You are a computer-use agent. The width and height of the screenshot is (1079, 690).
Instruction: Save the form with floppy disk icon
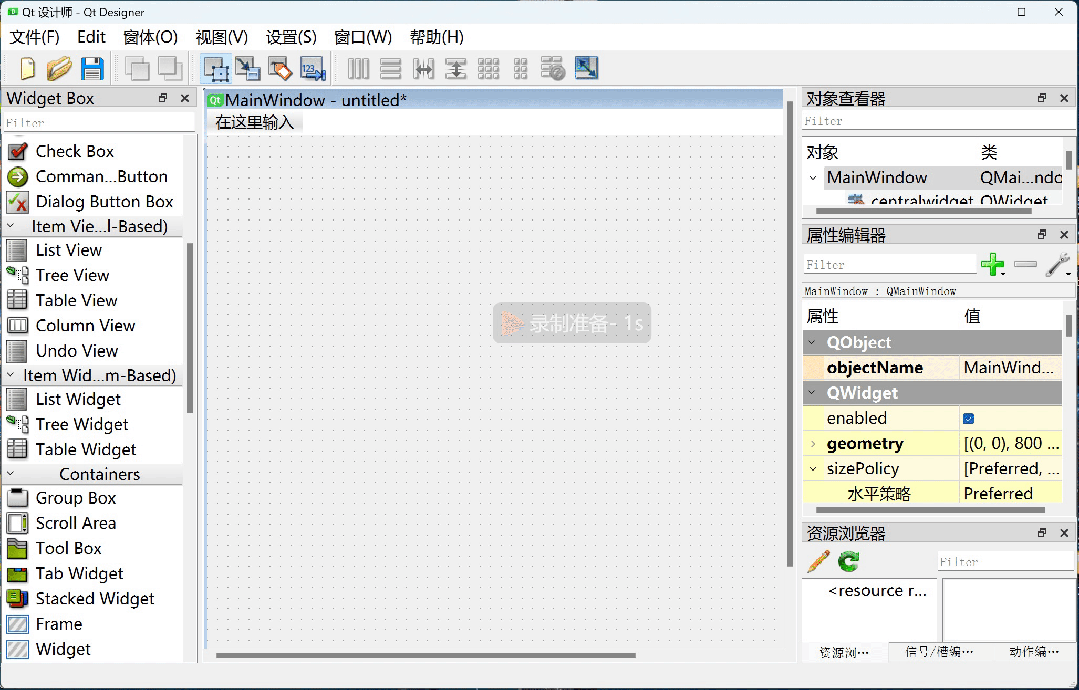[92, 69]
